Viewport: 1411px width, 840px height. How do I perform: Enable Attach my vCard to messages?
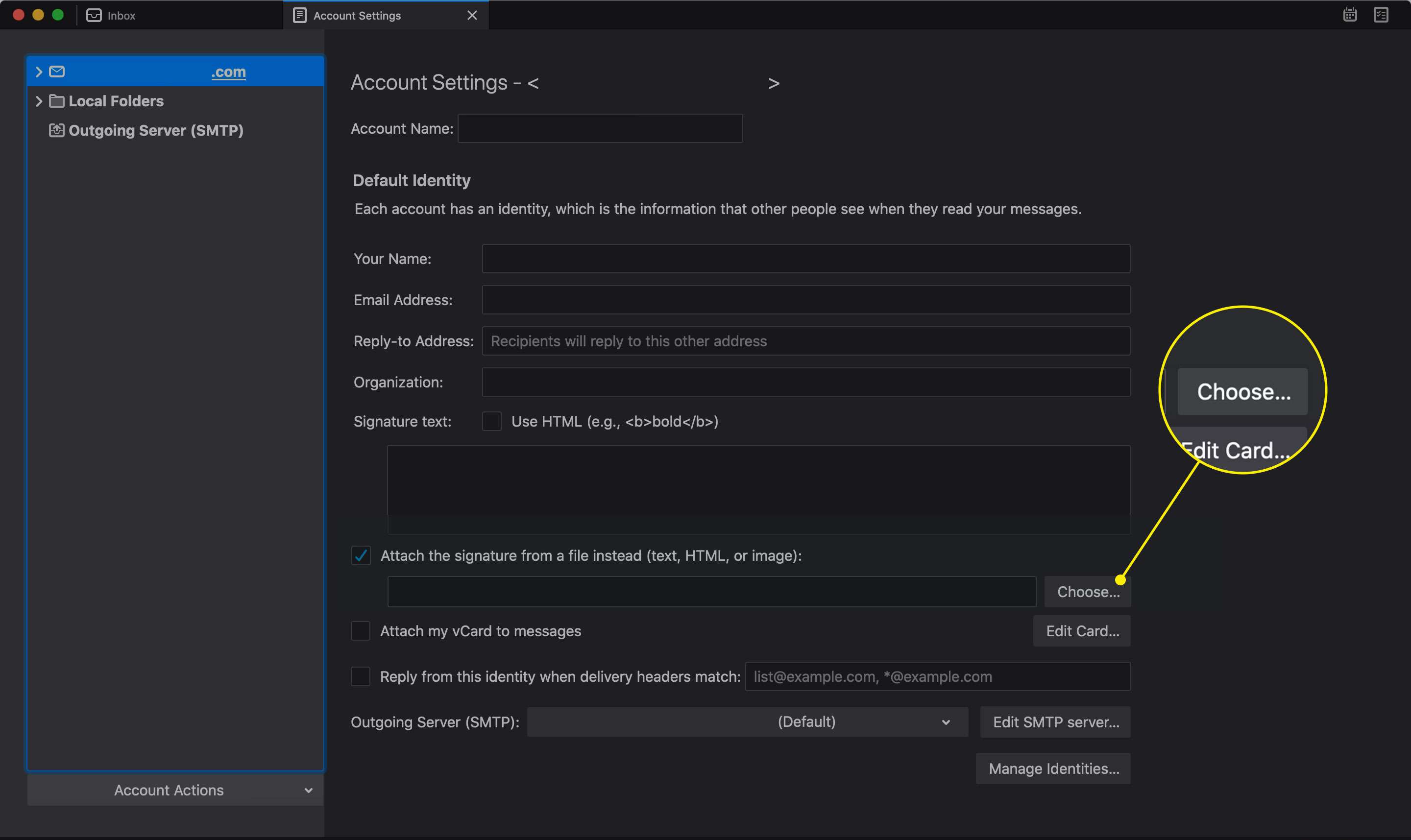361,630
